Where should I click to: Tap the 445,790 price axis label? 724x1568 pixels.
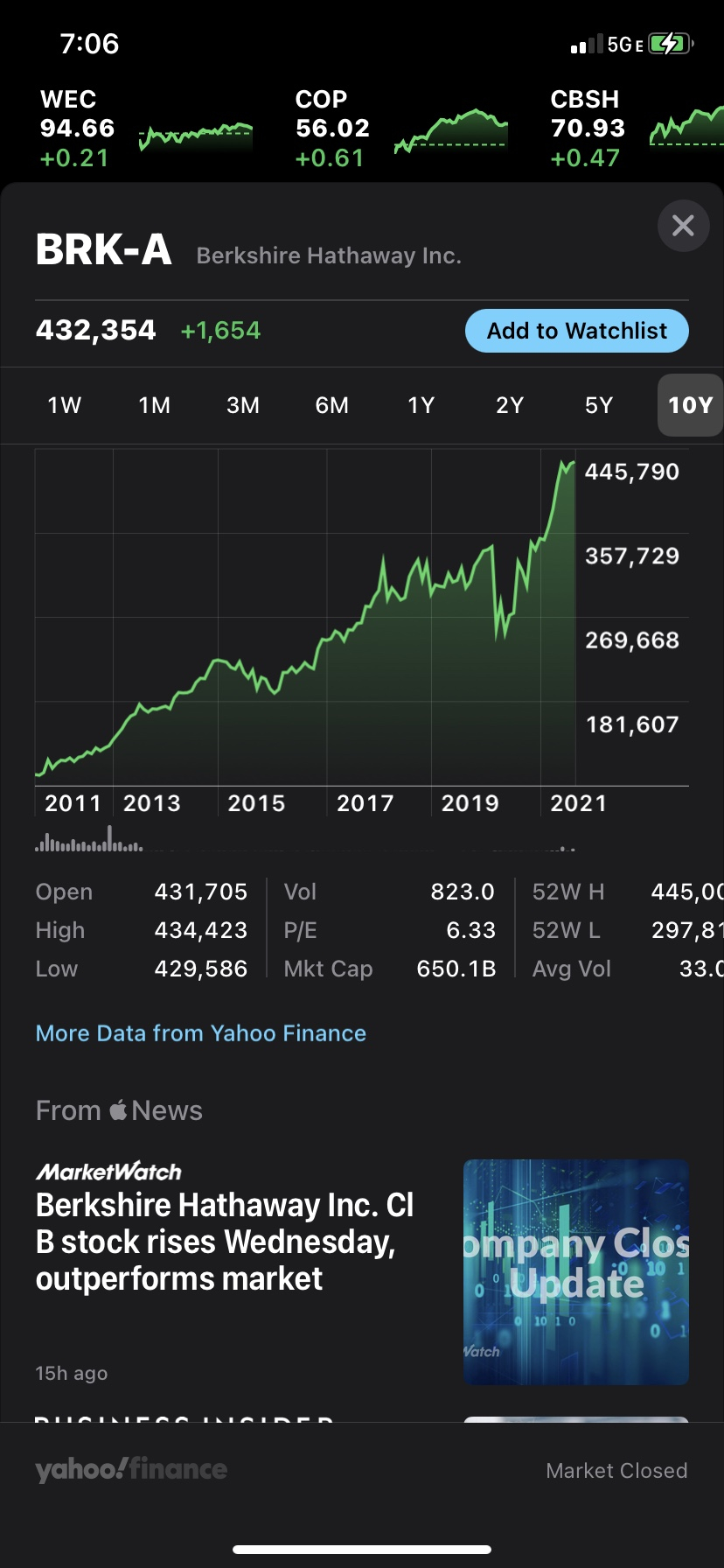click(632, 472)
